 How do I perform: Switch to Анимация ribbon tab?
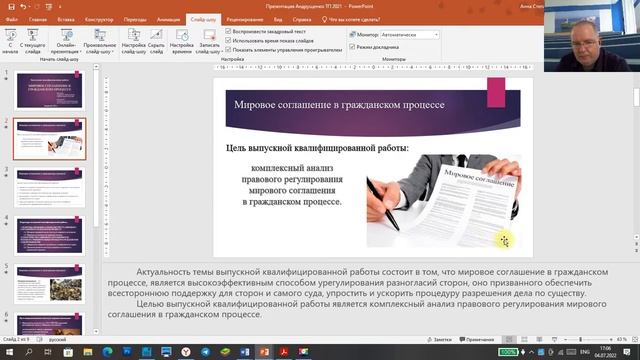[x=168, y=19]
